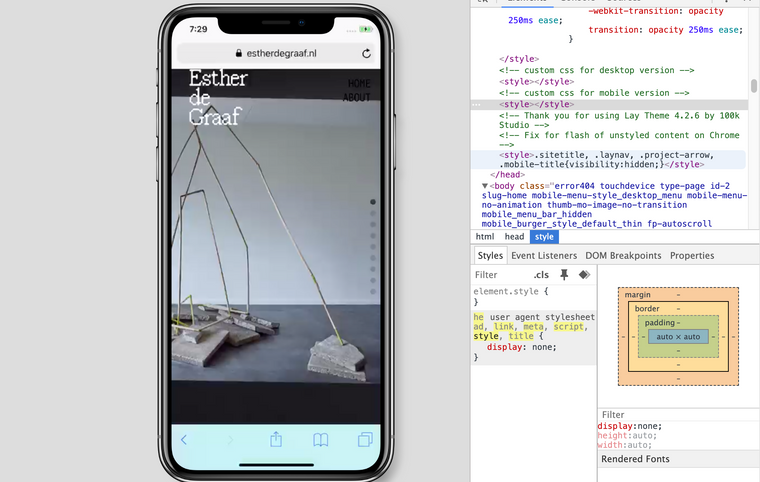760x482 pixels.
Task: Reload the page with the refresh icon
Action: point(366,53)
